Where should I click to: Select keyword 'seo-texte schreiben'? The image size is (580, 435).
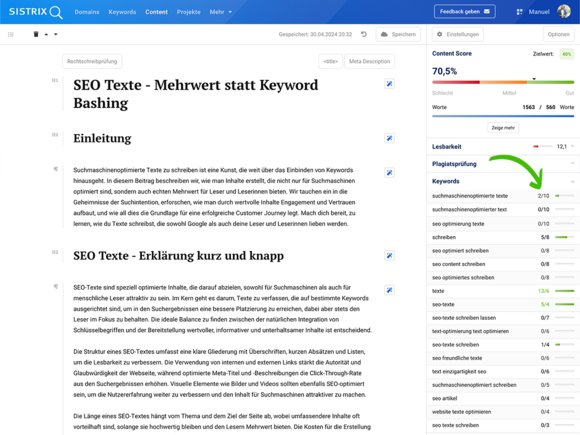click(503, 345)
